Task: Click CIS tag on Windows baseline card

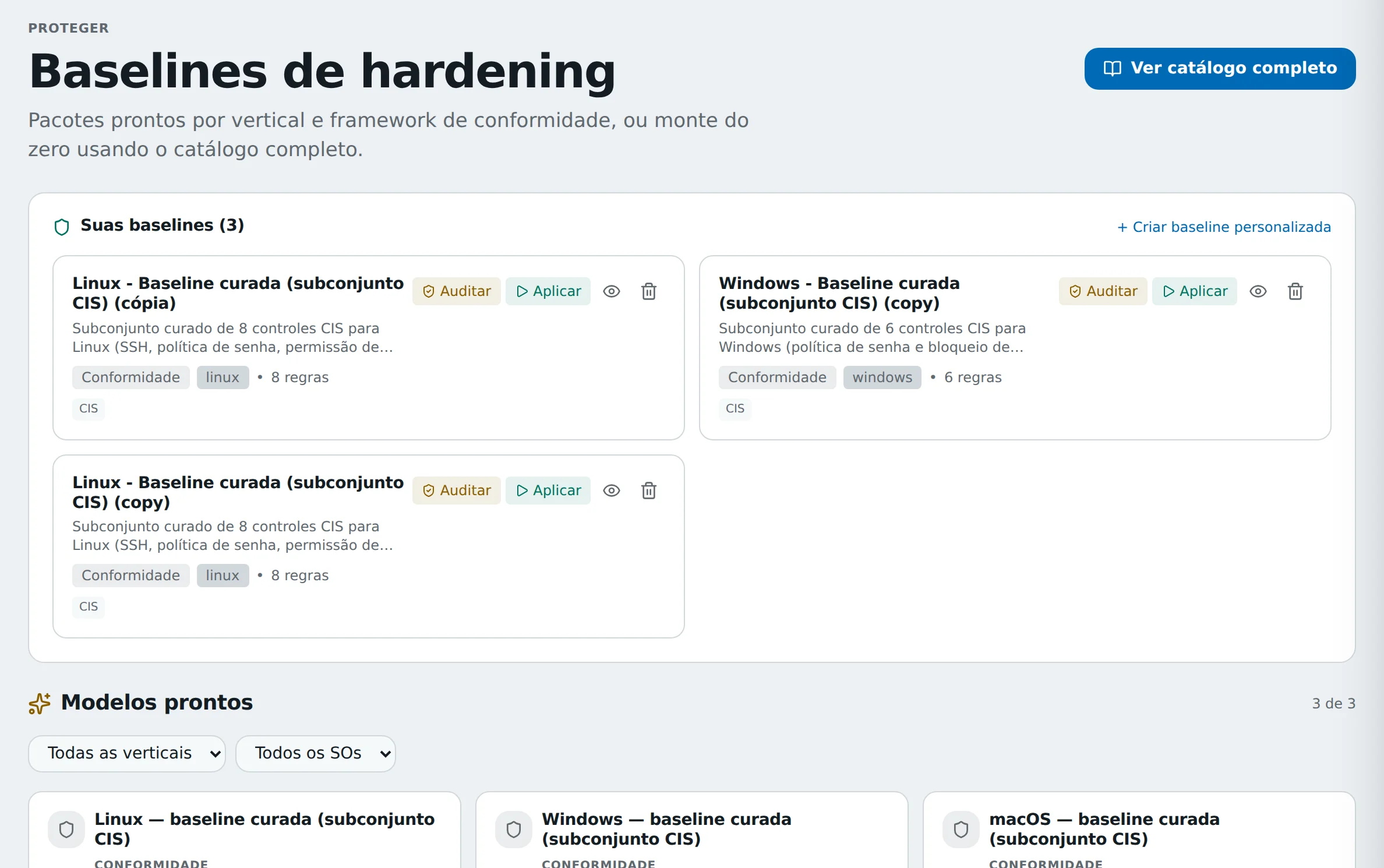Action: [x=735, y=408]
